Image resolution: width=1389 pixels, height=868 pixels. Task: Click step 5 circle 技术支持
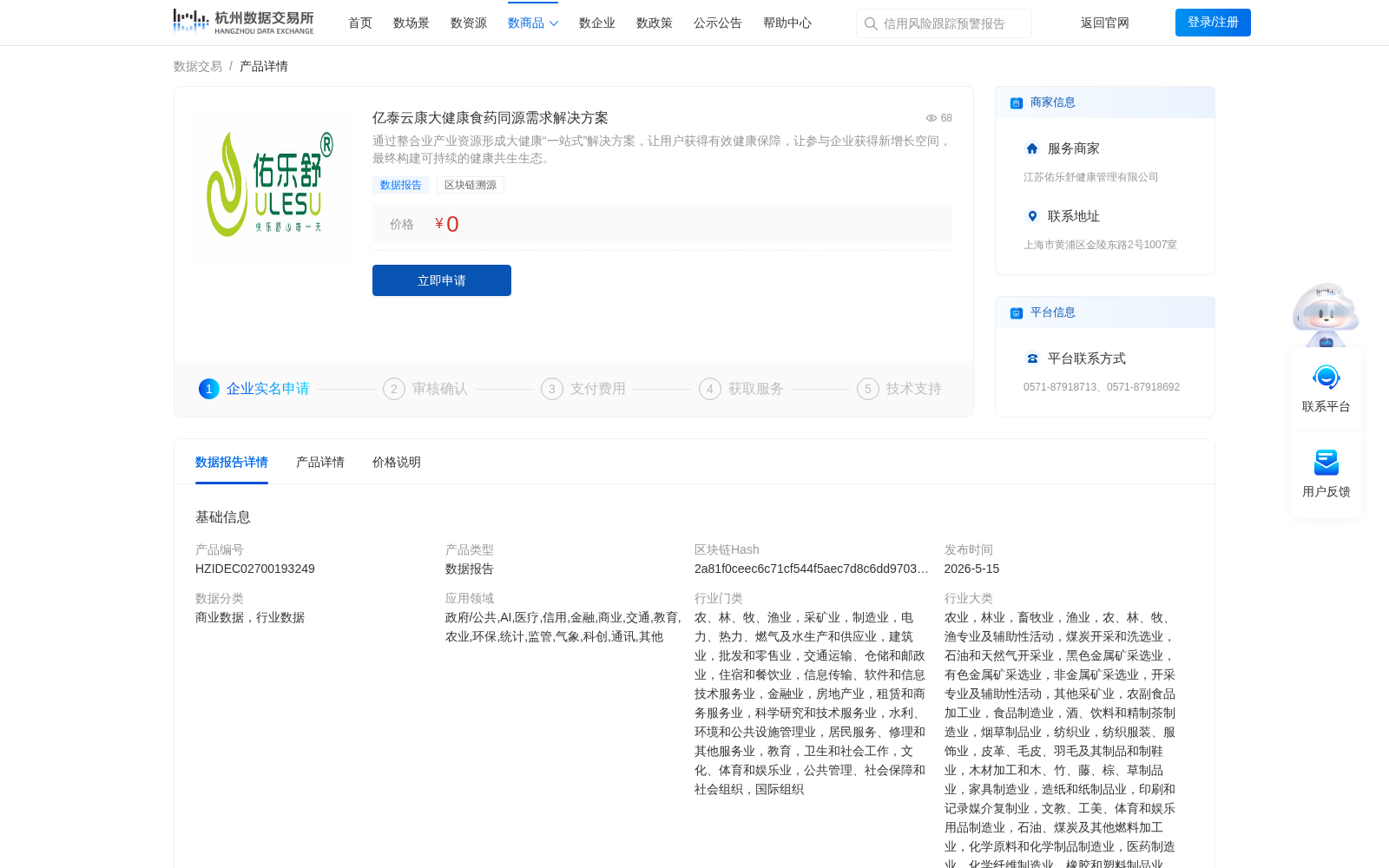click(868, 389)
